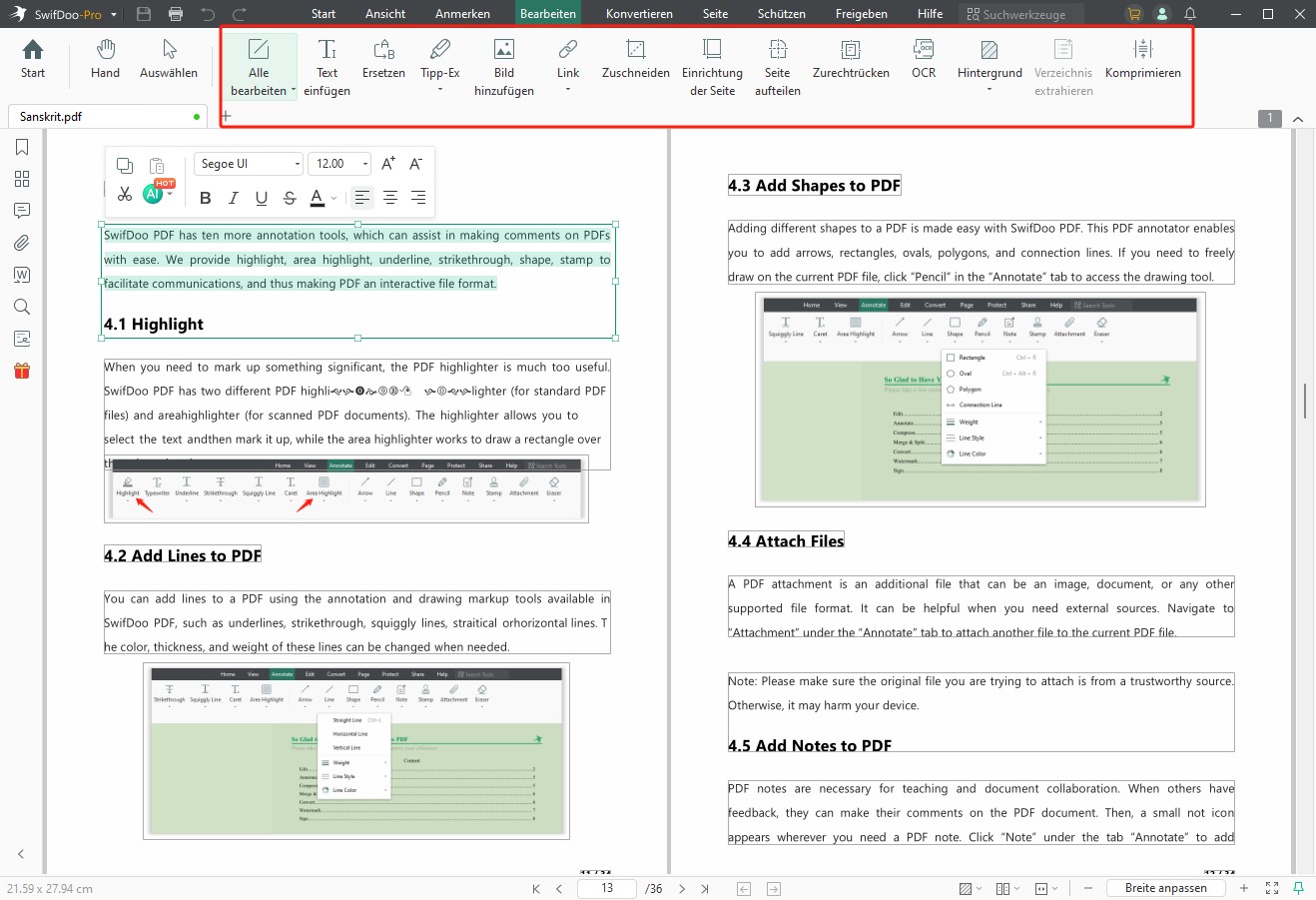
Task: Center align the text
Action: tap(390, 198)
